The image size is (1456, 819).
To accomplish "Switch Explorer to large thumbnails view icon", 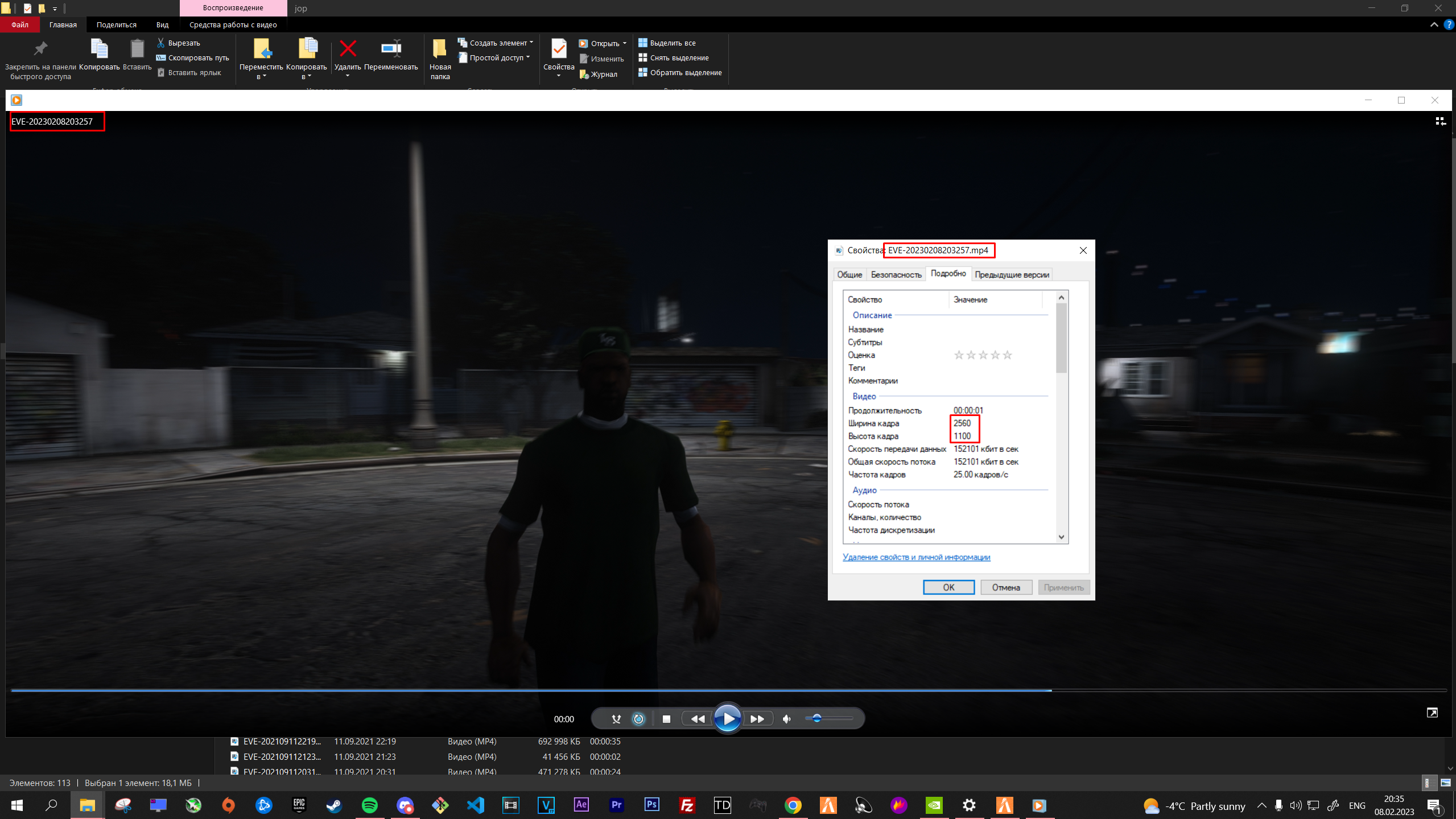I will pyautogui.click(x=1446, y=783).
